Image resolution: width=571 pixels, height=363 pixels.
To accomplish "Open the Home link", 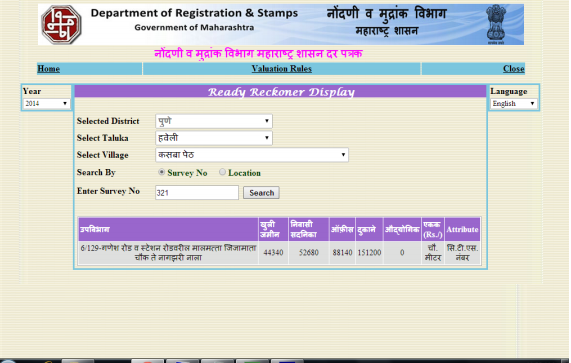I will tap(48, 69).
